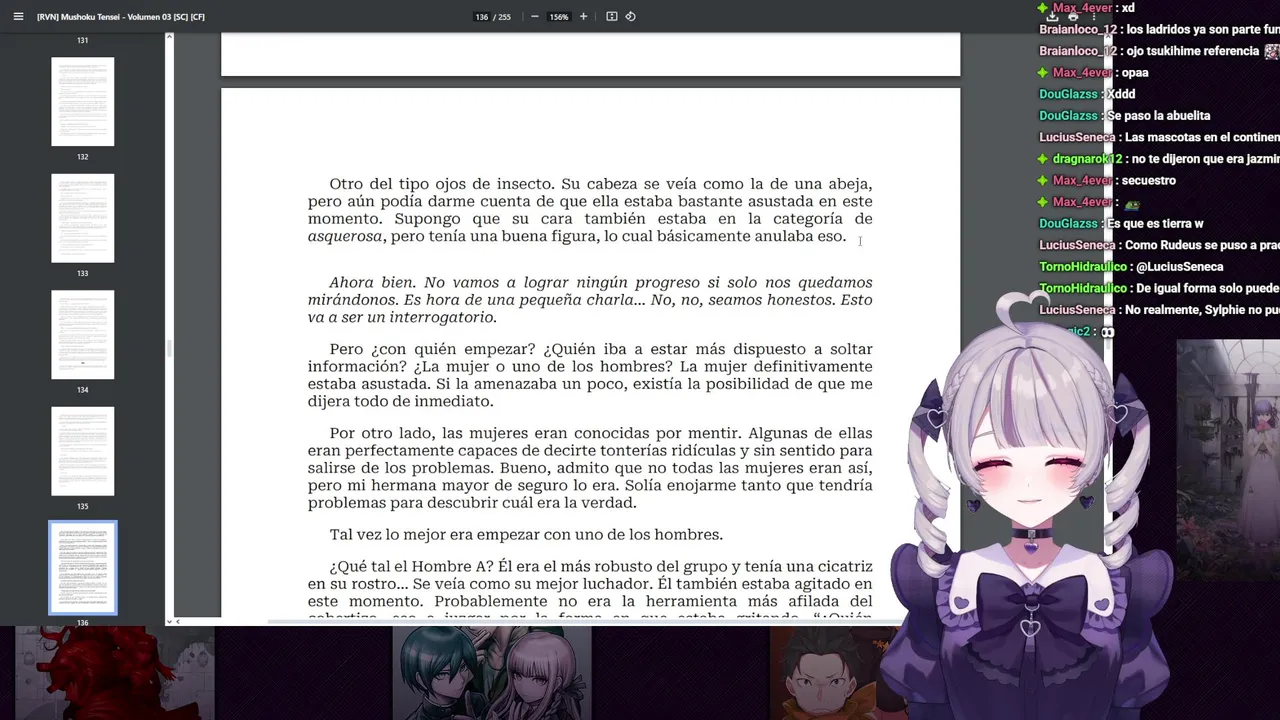This screenshot has width=1280, height=720.
Task: Click chat message 'ojo tsukihime referencia'
Action: click(1193, 51)
